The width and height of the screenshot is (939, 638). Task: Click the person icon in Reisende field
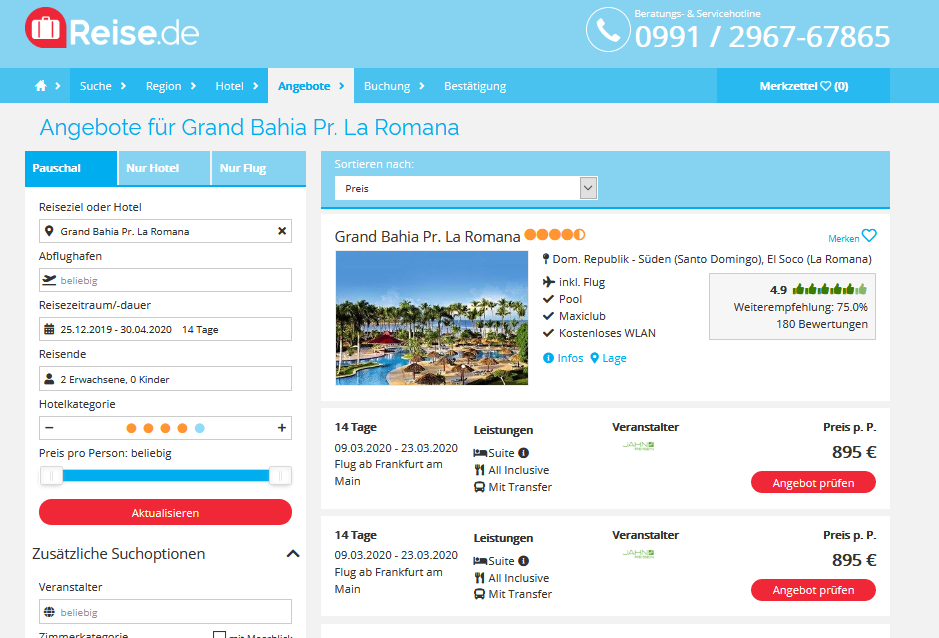click(50, 379)
